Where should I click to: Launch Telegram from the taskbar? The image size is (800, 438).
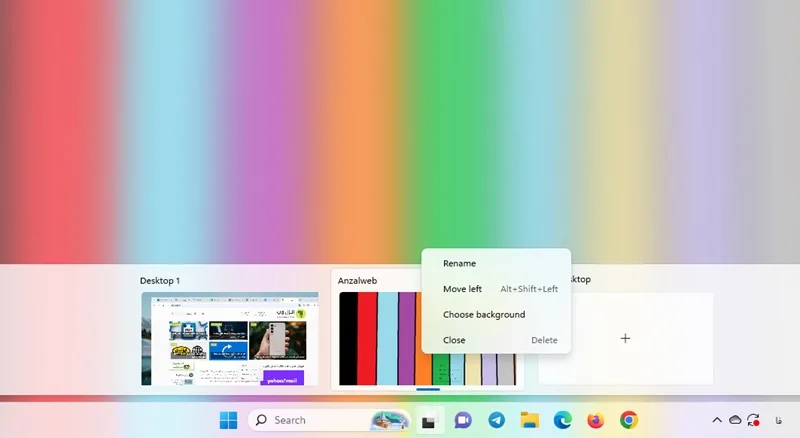point(496,420)
